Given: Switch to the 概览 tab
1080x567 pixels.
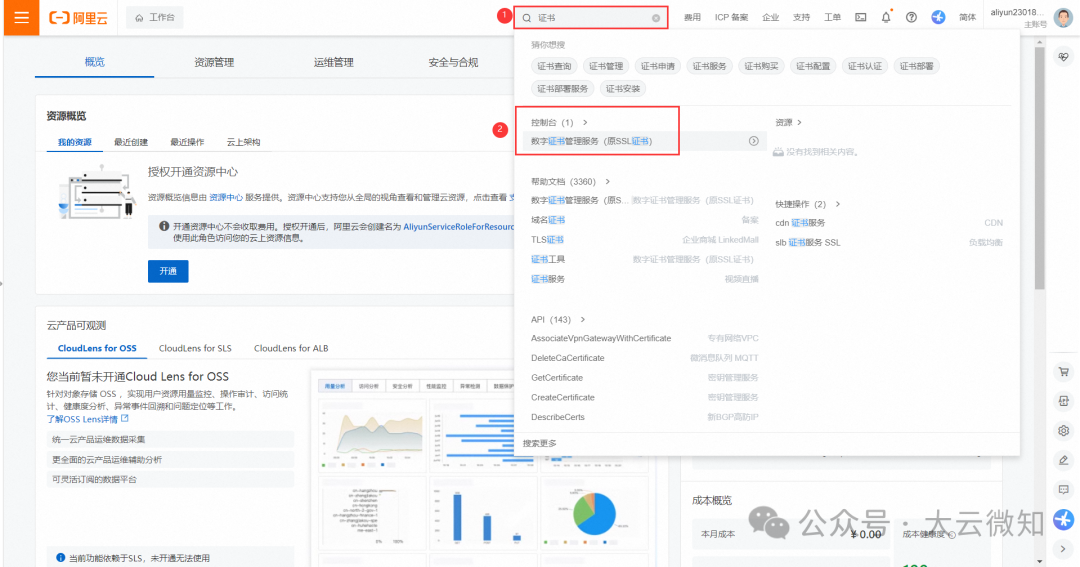Looking at the screenshot, I should click(x=94, y=62).
